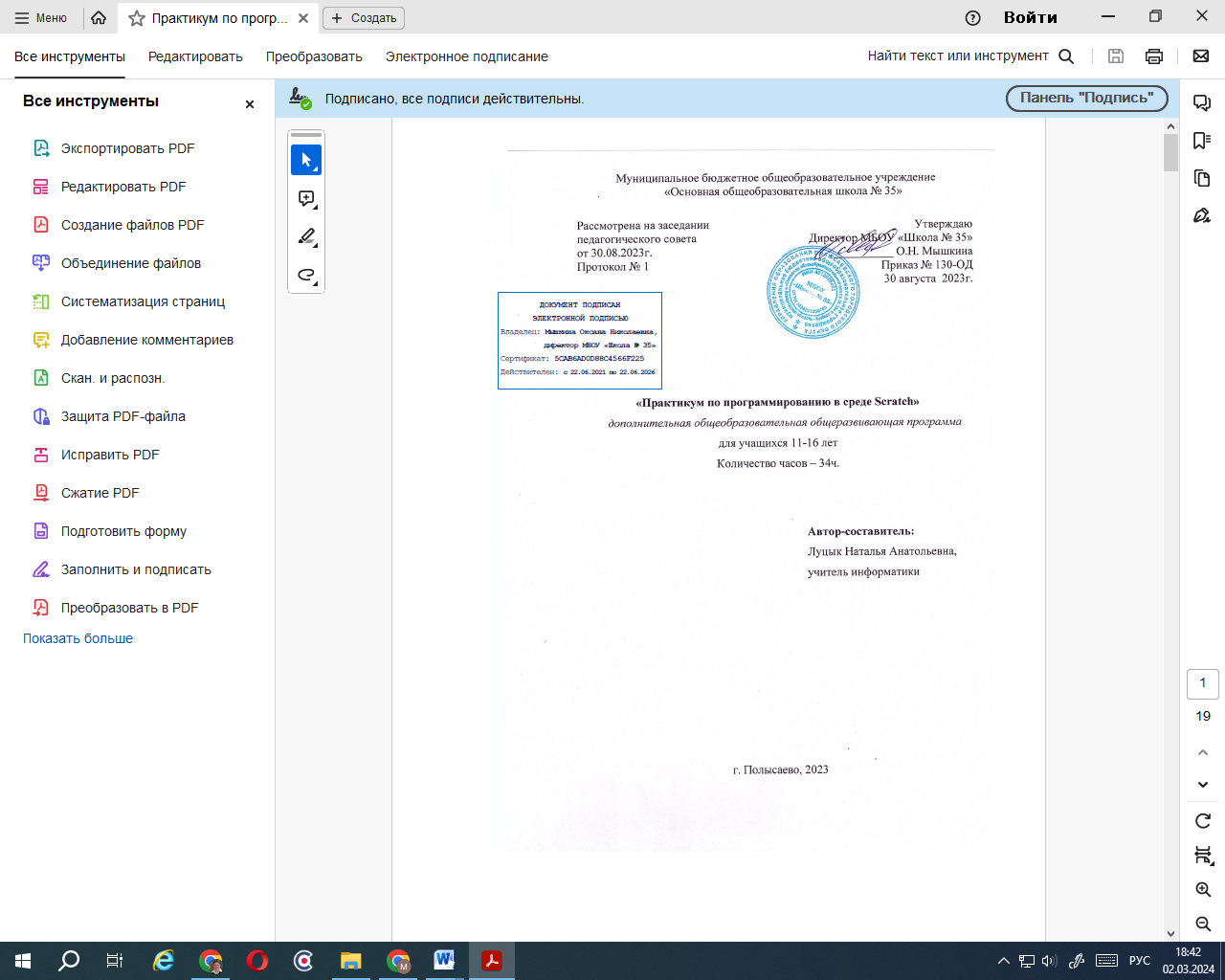Select the Практикум по прогр... document tab
The image size is (1225, 980).
[x=219, y=18]
